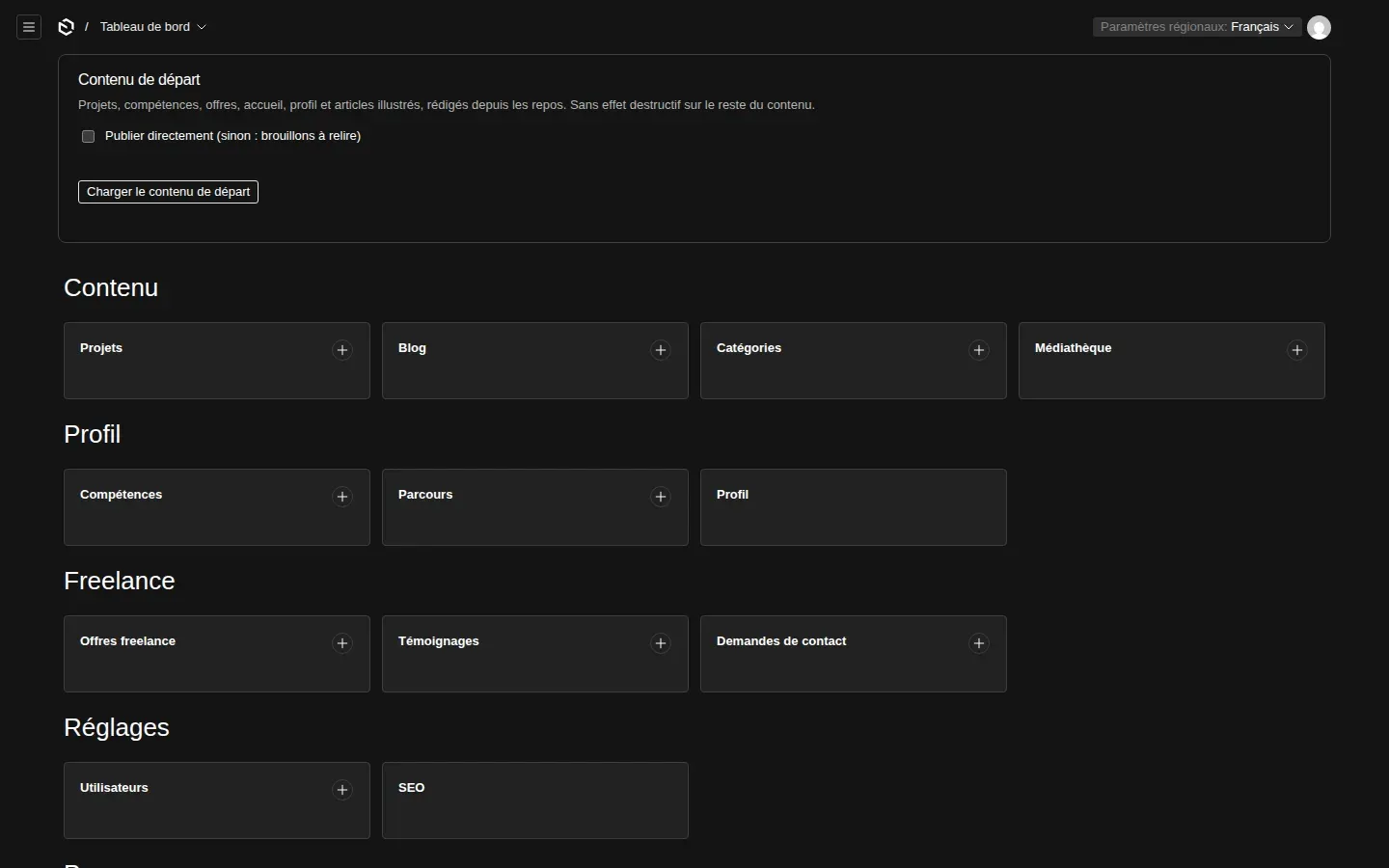1389x868 pixels.
Task: Create a new Témoignages entry plus icon
Action: (661, 643)
